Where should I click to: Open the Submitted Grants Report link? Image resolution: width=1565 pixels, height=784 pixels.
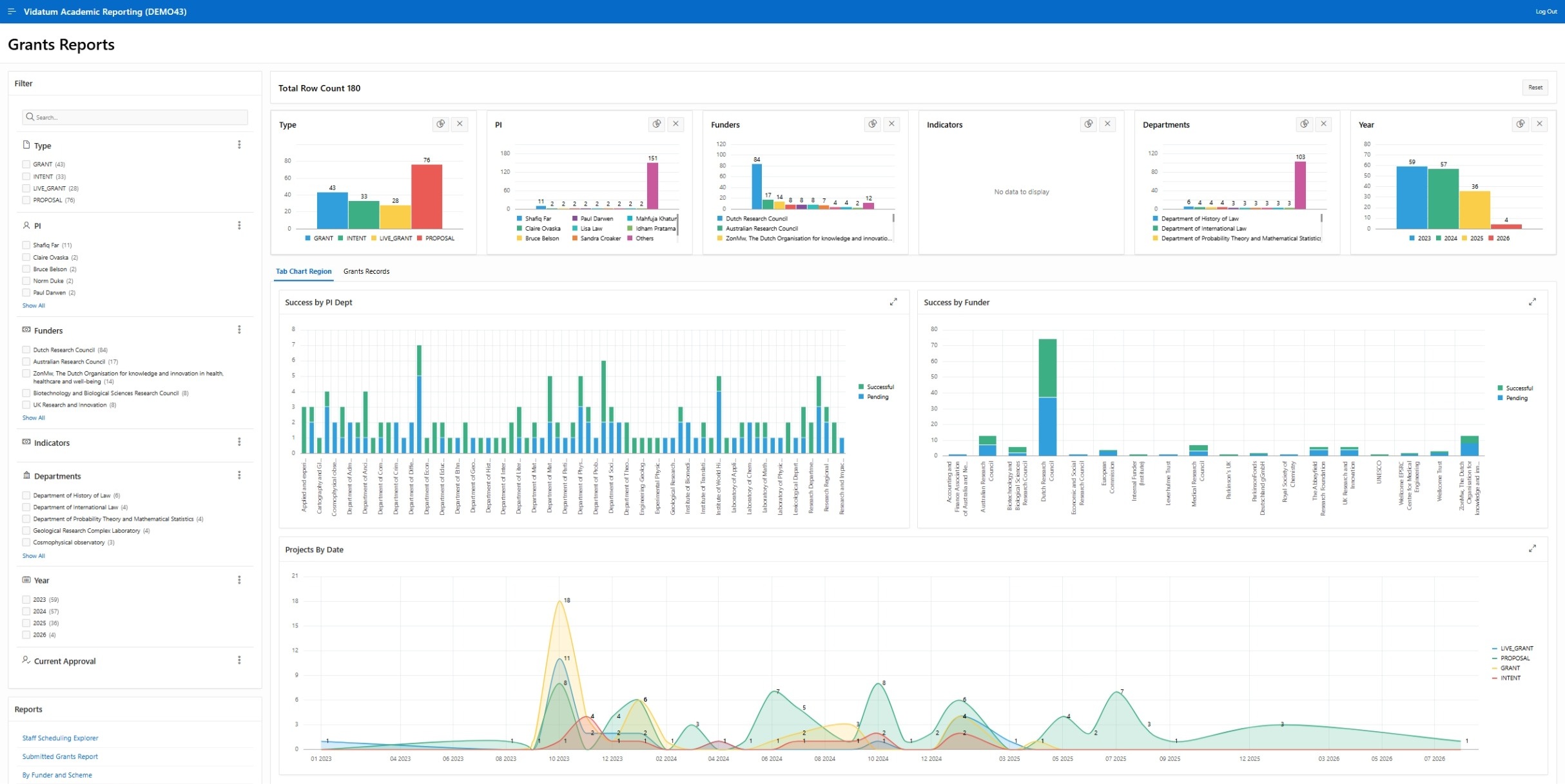coord(60,756)
